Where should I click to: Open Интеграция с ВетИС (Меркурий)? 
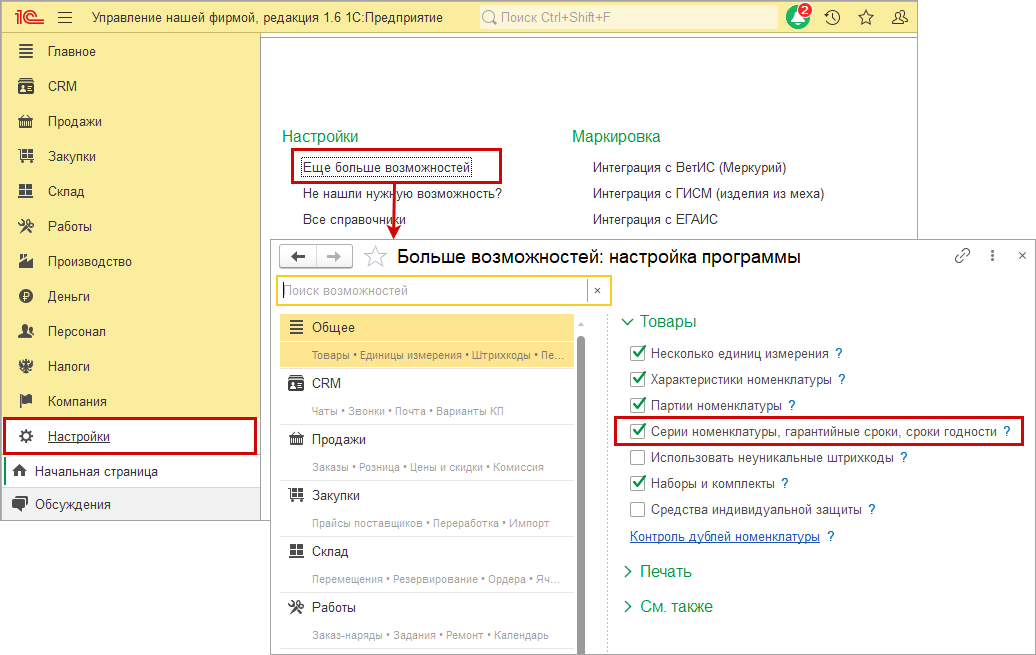689,168
